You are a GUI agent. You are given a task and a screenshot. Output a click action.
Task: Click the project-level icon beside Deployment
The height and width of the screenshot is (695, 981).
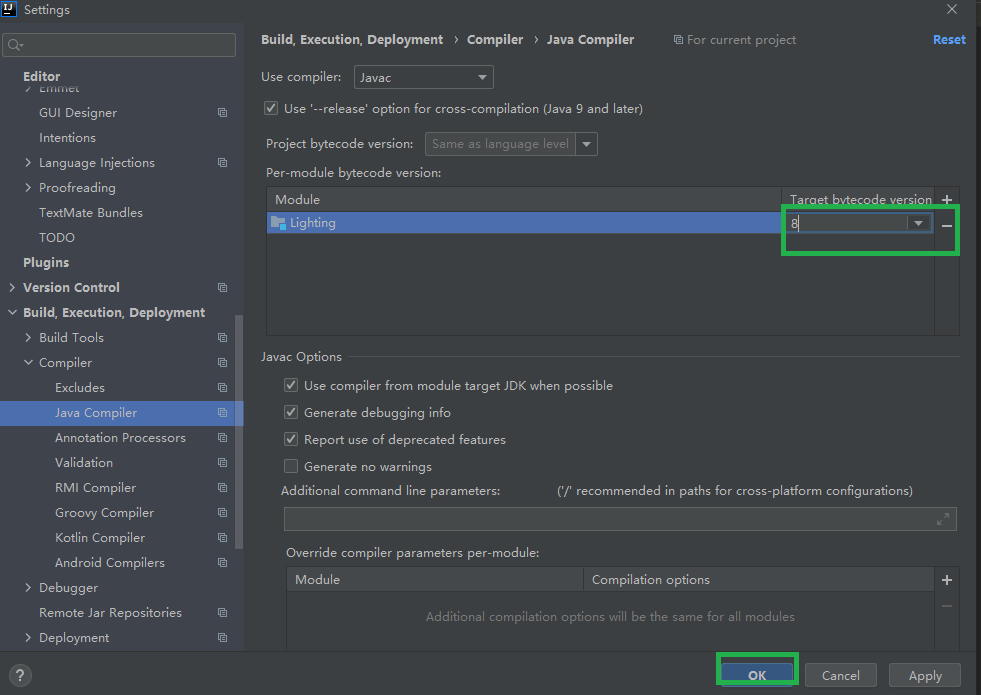[222, 638]
